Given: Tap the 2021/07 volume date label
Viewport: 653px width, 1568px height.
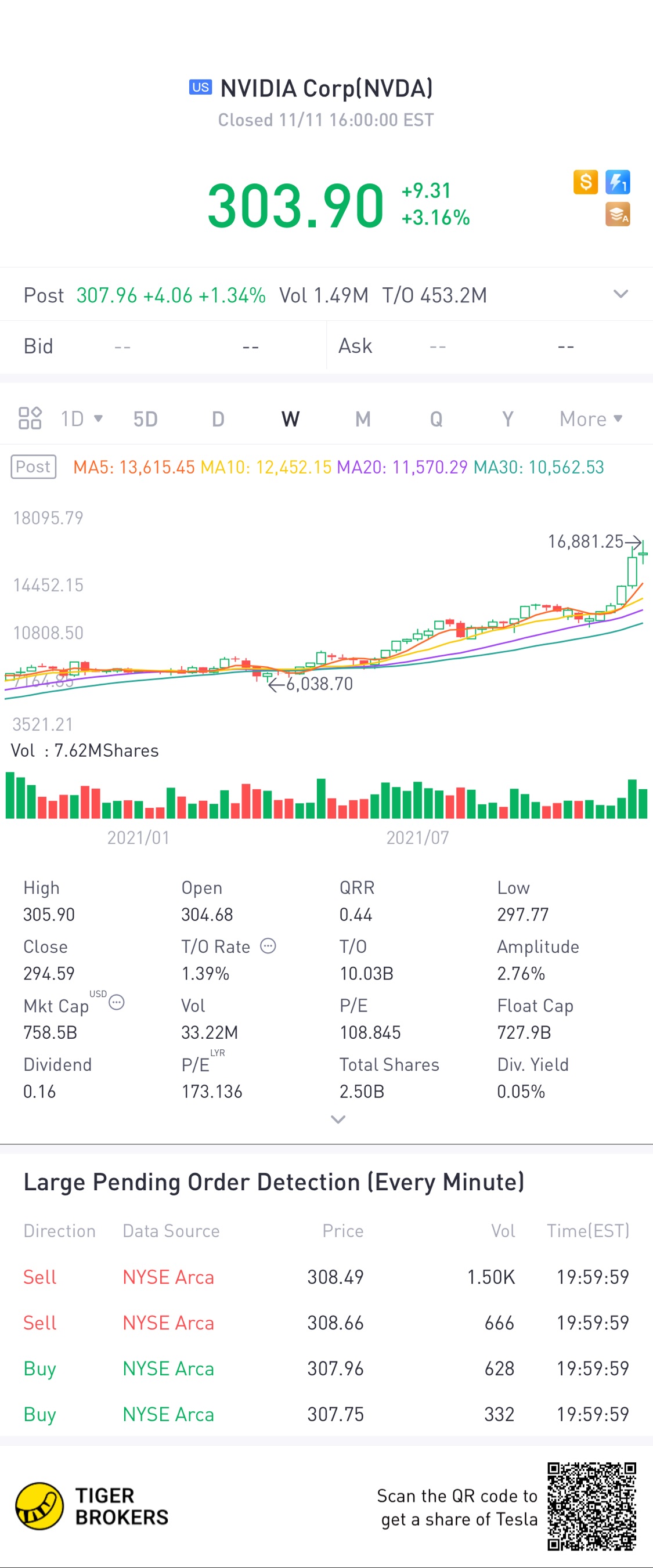Looking at the screenshot, I should click(x=417, y=837).
